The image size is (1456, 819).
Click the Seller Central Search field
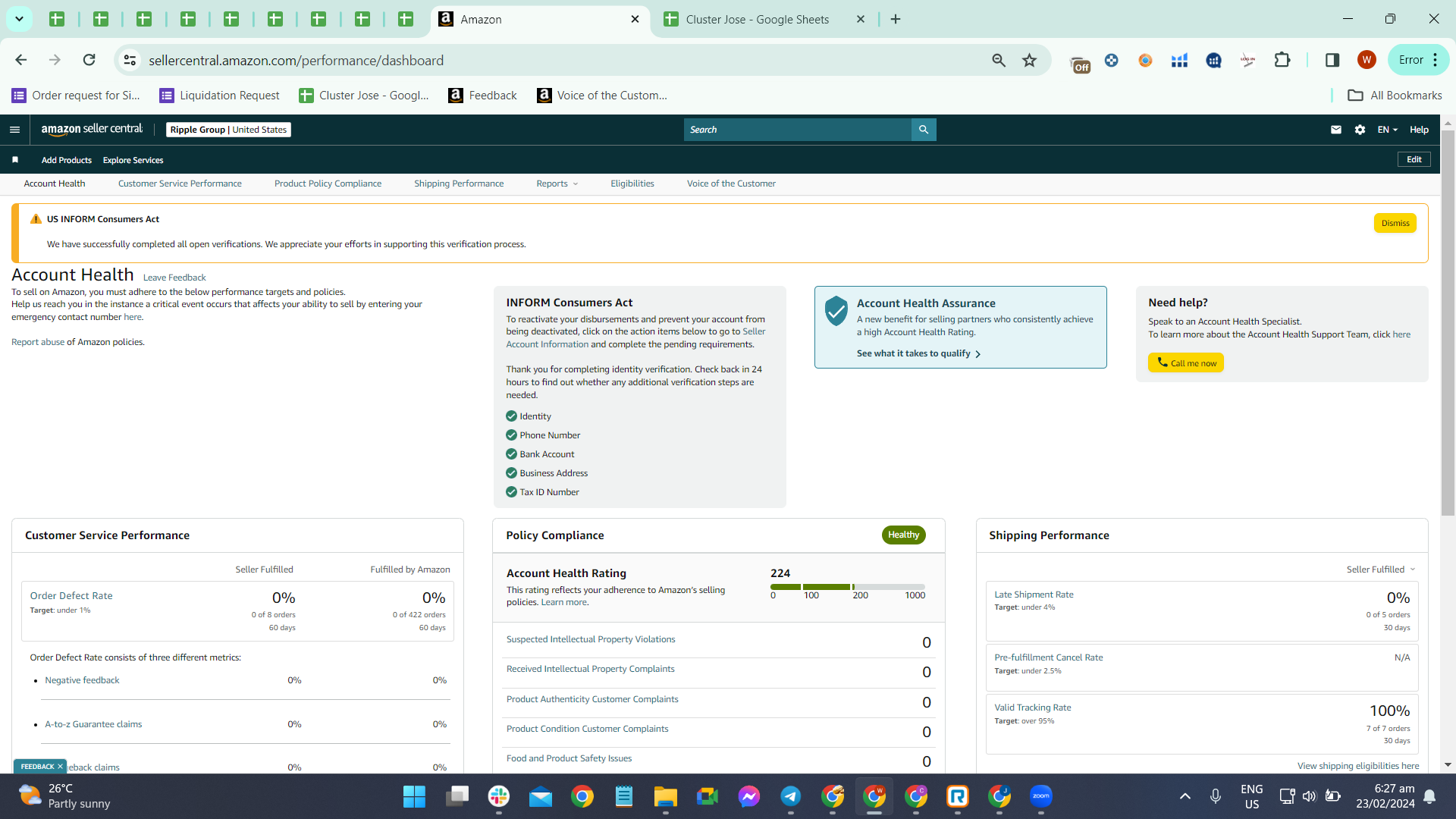click(798, 130)
